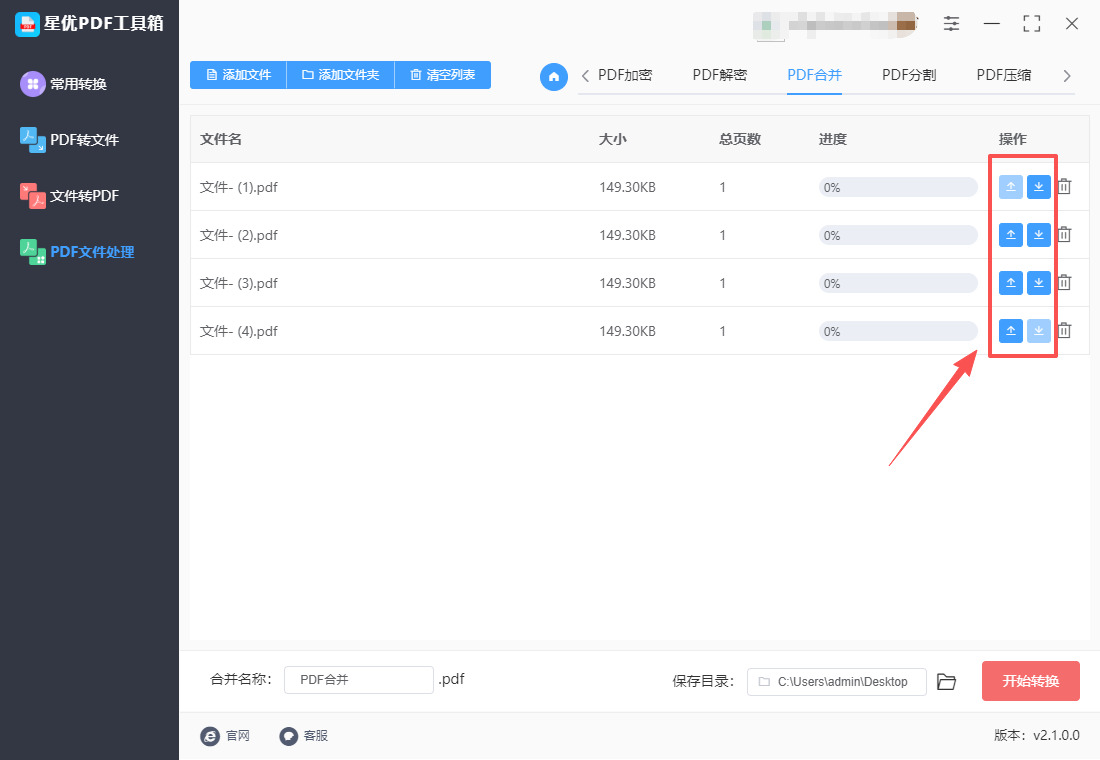Browse save folder with the folder icon
Screen dimensions: 1100x760
tap(946, 681)
